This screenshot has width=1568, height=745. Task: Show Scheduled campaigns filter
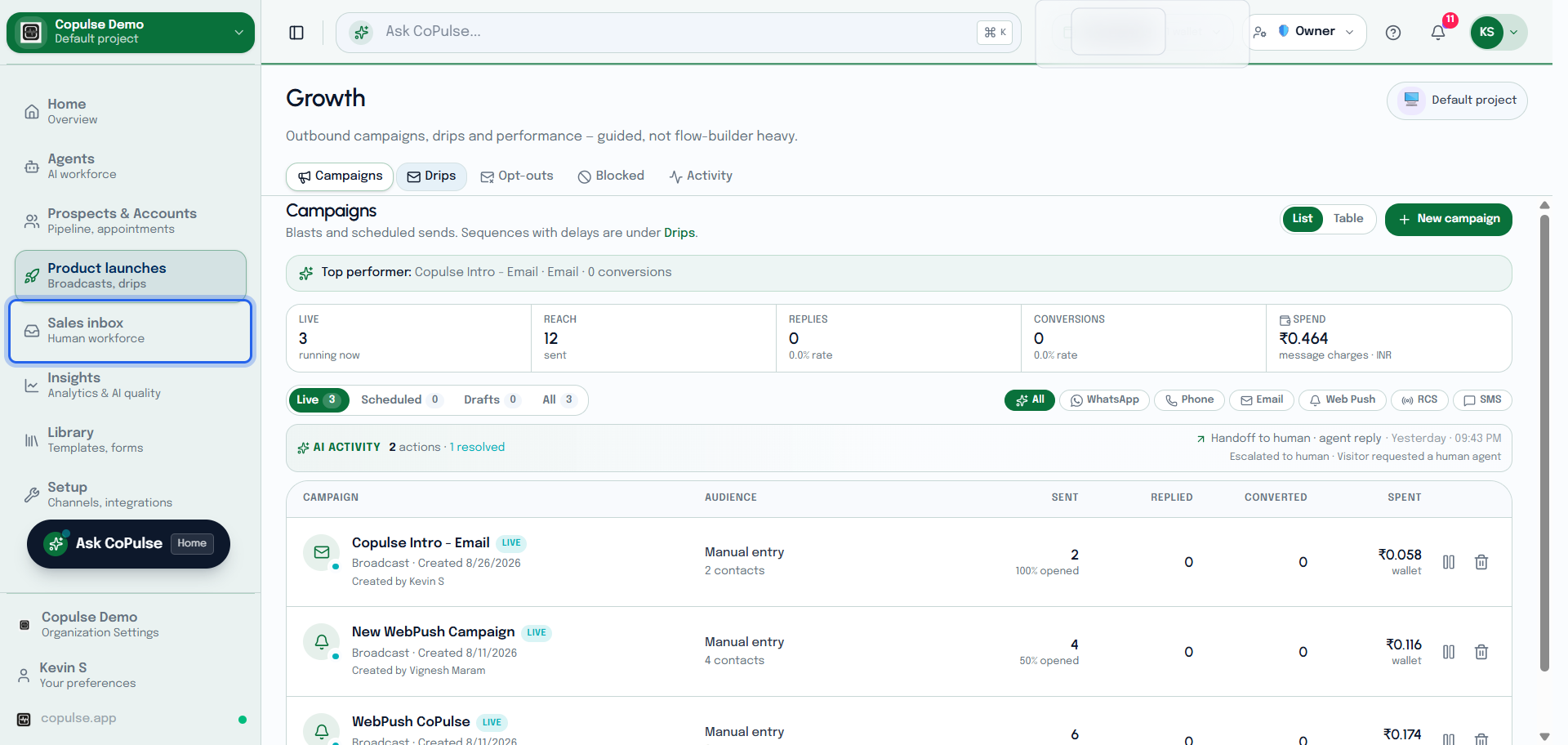[x=401, y=400]
